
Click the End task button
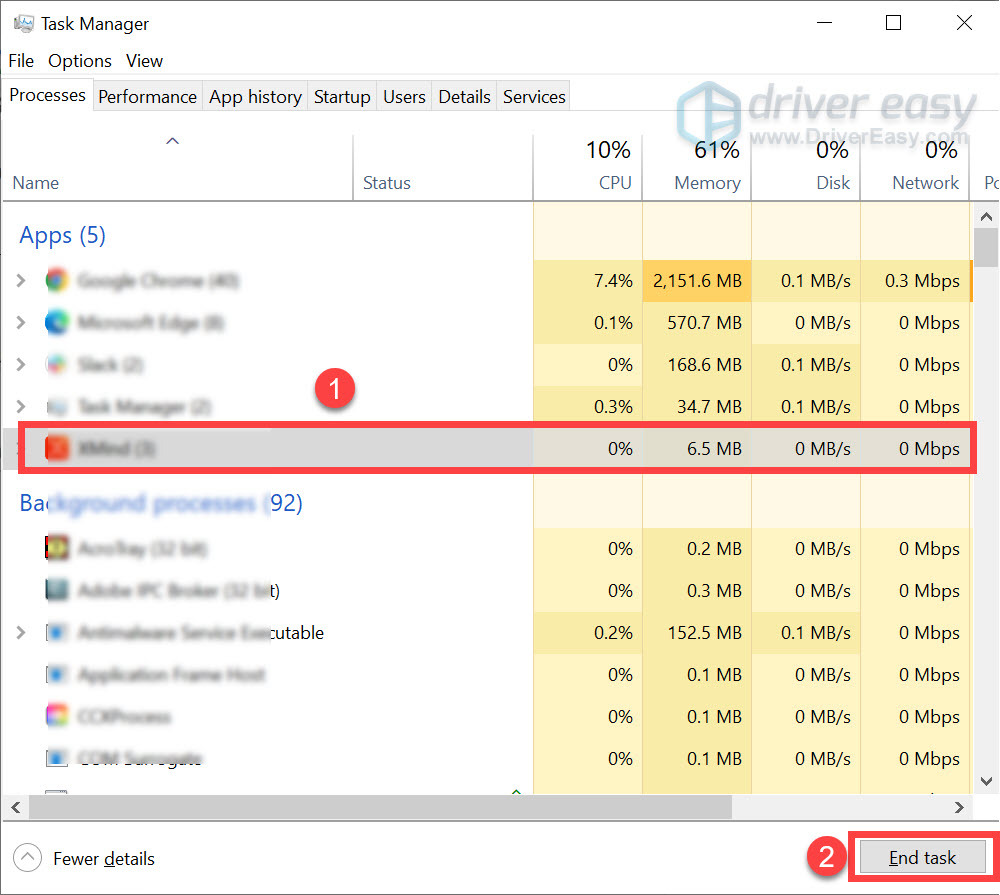(x=921, y=857)
